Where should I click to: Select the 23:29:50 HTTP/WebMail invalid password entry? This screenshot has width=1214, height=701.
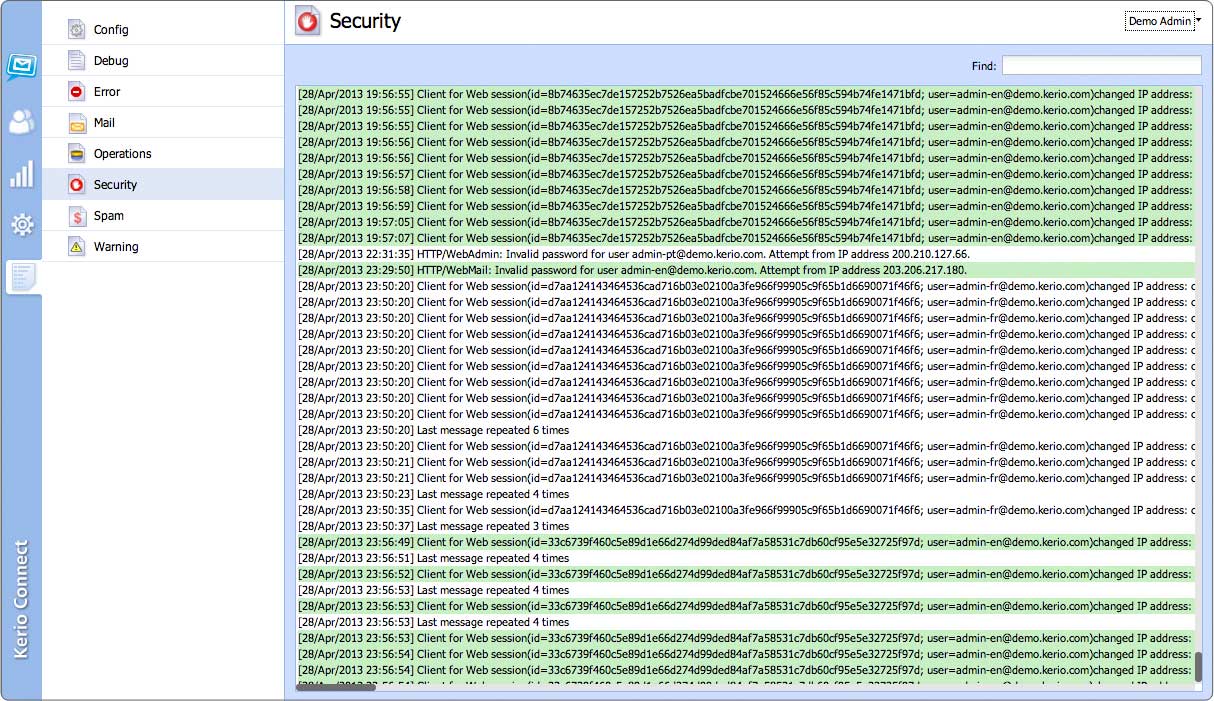(x=745, y=270)
